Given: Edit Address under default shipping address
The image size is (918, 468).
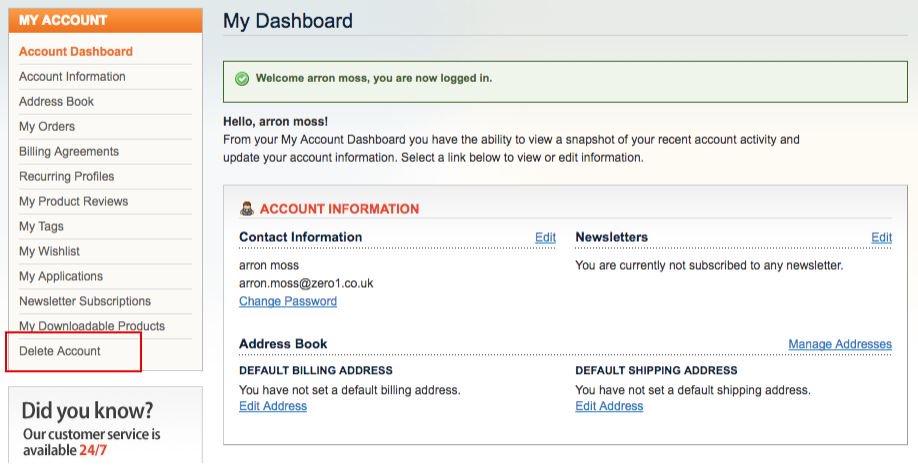Looking at the screenshot, I should pos(609,406).
